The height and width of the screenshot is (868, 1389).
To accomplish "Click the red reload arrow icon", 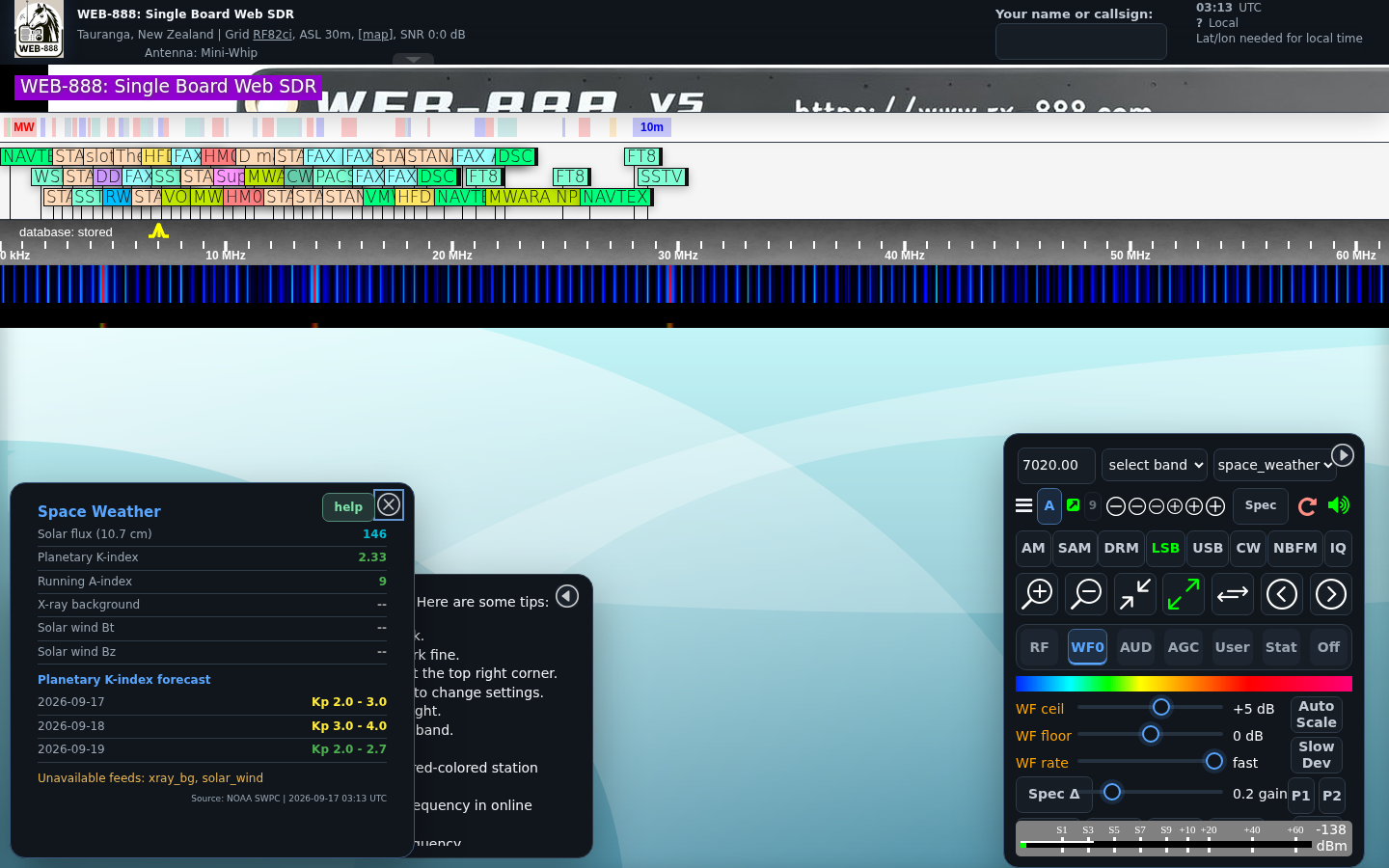I will click(x=1307, y=506).
